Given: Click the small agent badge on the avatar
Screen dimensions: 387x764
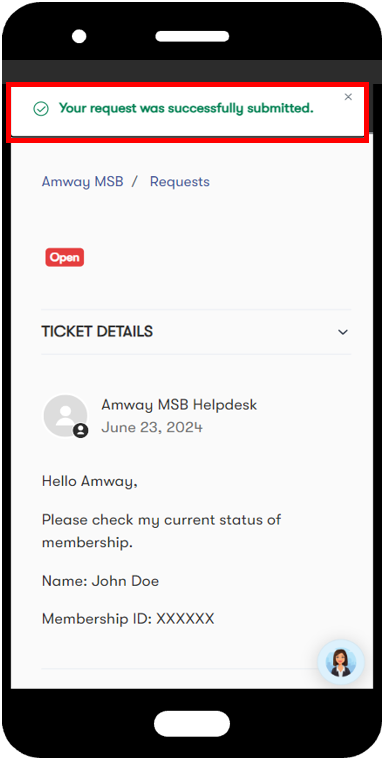Looking at the screenshot, I should click(x=81, y=431).
